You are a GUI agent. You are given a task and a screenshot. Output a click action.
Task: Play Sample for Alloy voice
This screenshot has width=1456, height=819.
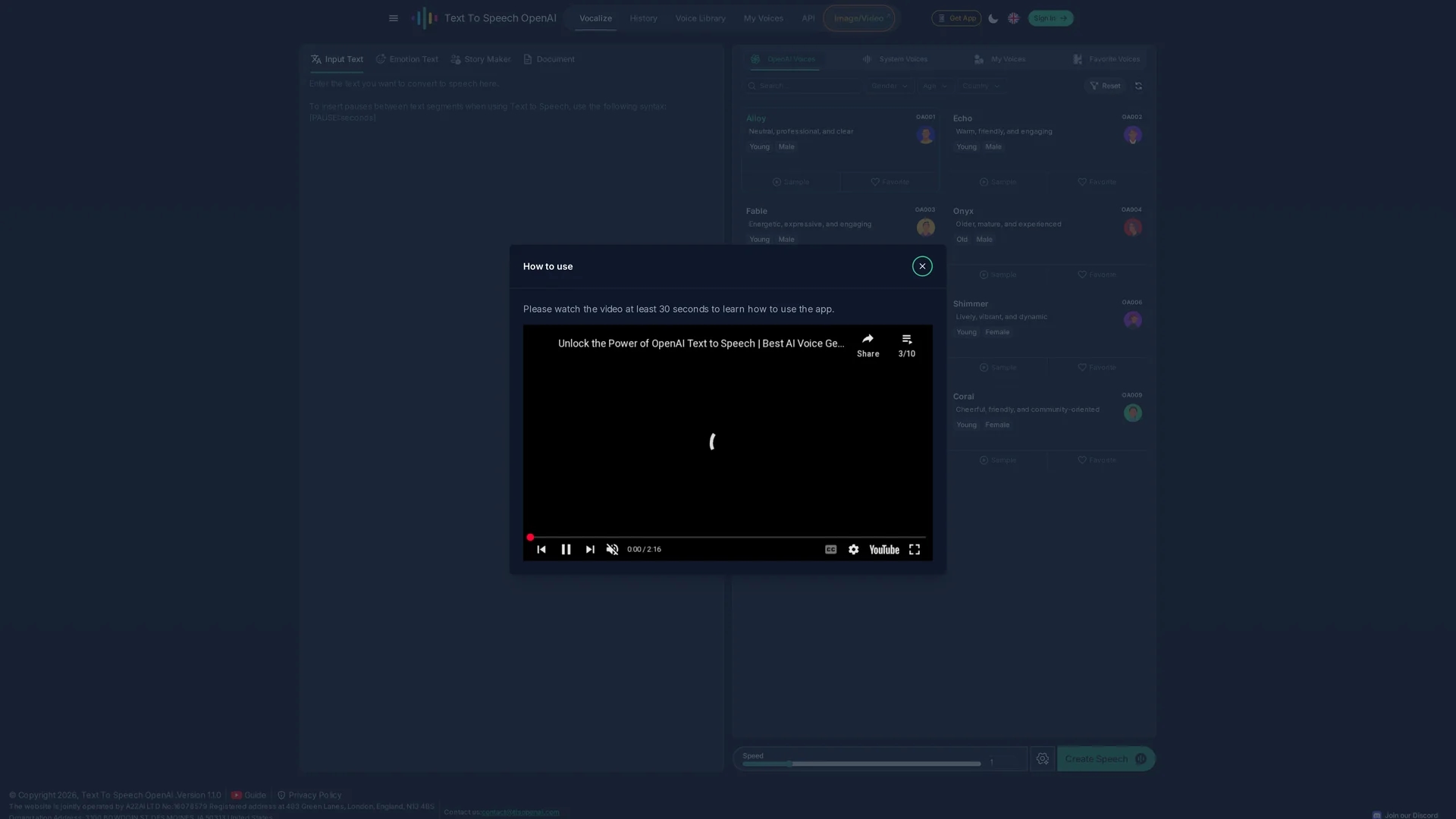pyautogui.click(x=791, y=182)
